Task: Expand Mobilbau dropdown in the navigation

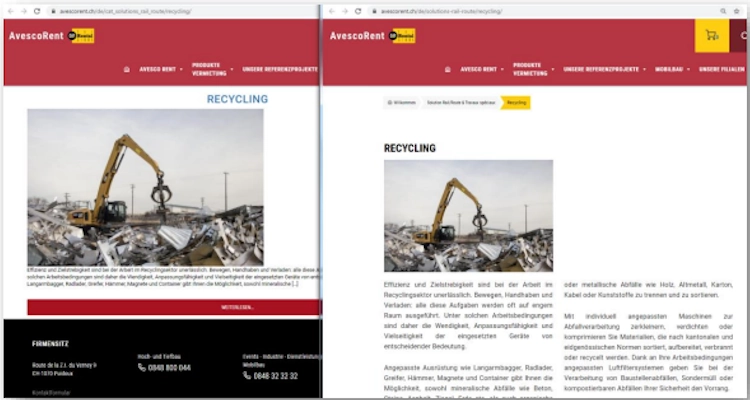Action: pos(672,69)
